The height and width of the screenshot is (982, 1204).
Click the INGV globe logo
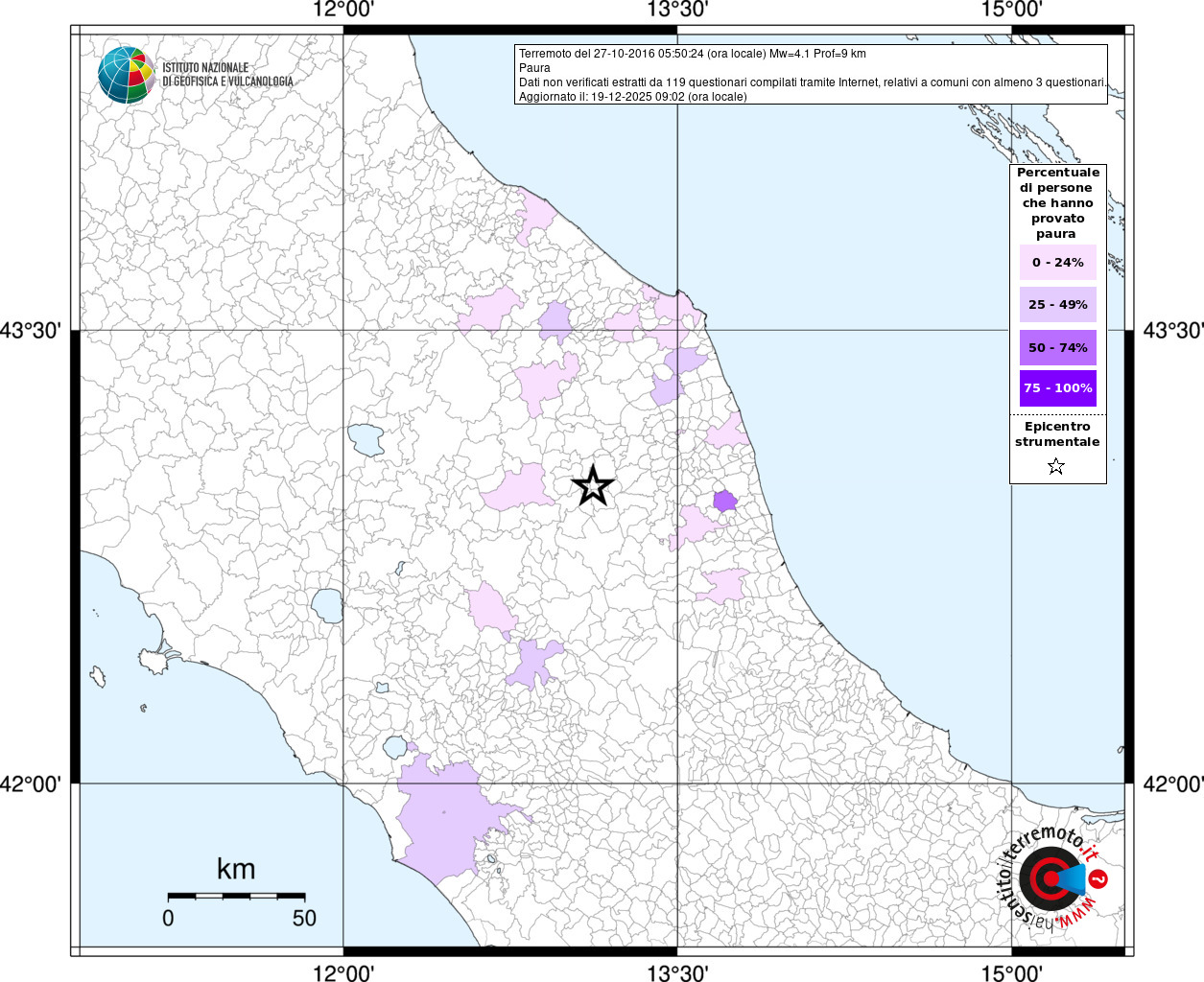(x=126, y=75)
